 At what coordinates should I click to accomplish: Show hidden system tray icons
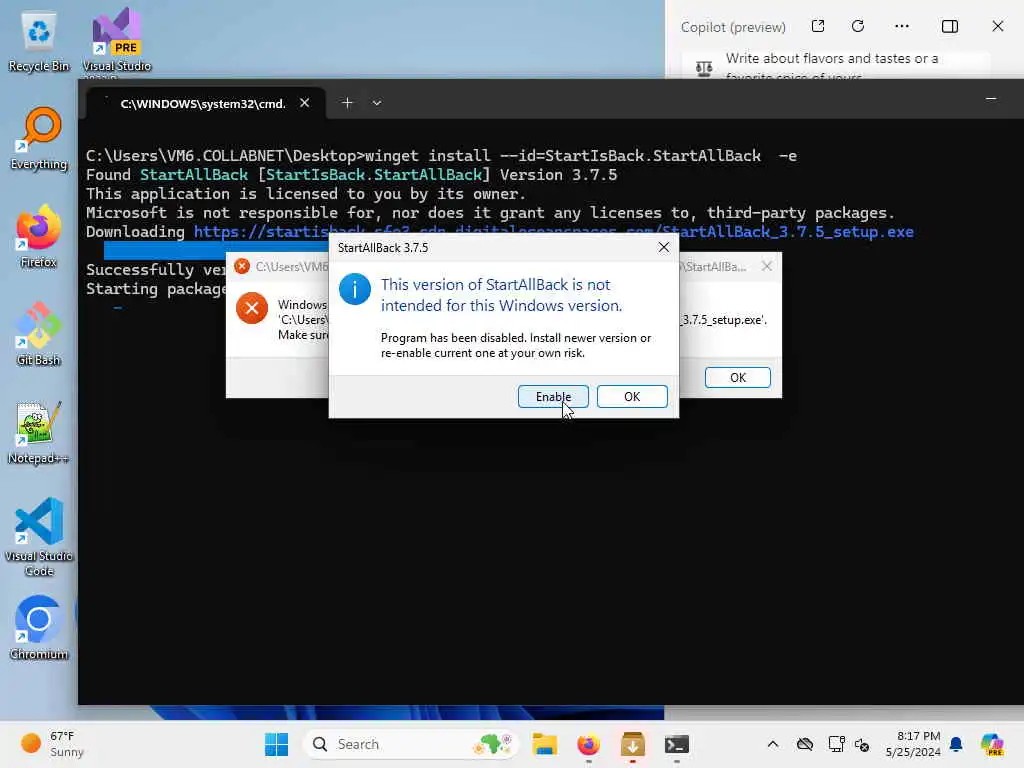pyautogui.click(x=773, y=744)
